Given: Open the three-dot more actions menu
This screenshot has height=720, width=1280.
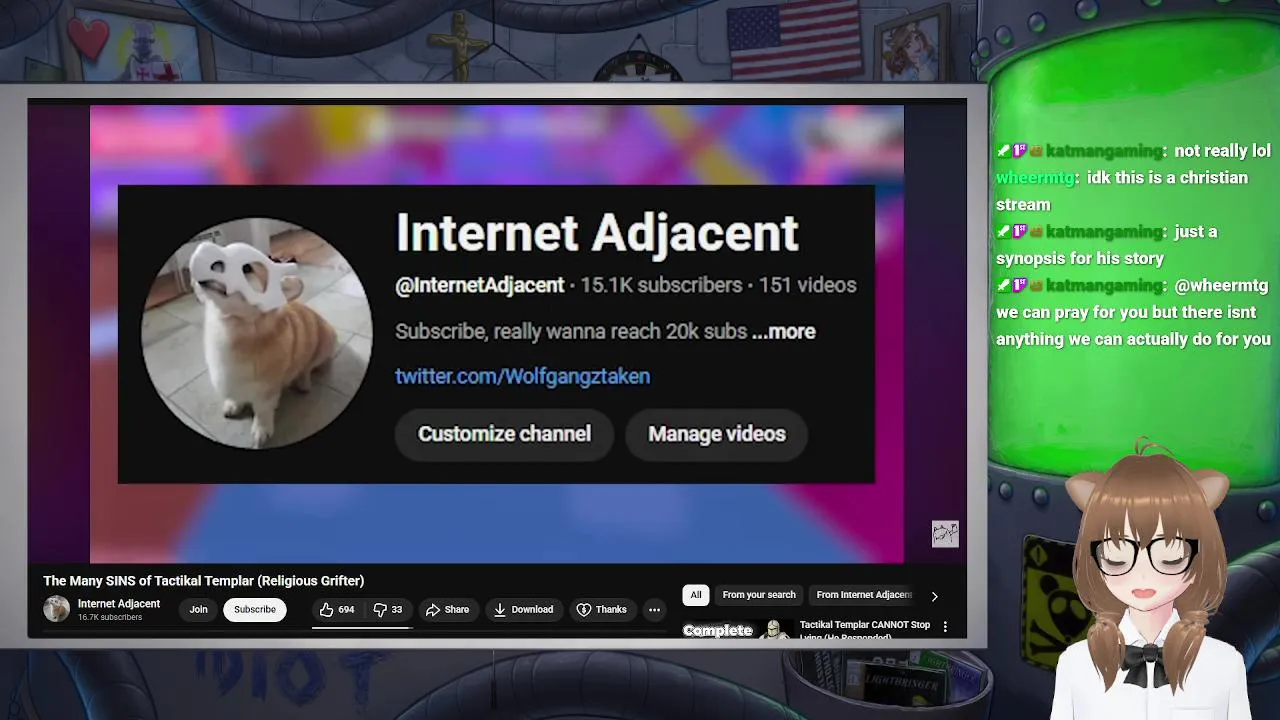Looking at the screenshot, I should click(654, 610).
